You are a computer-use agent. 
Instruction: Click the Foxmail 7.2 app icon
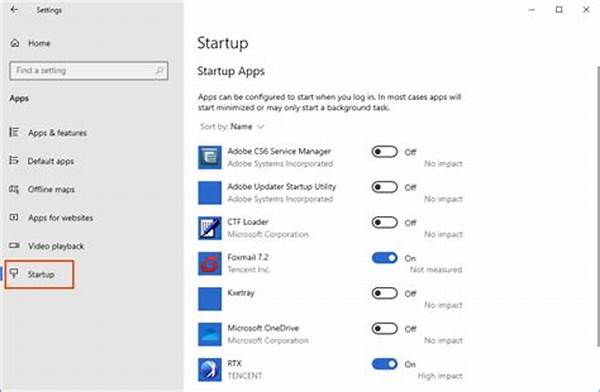(x=210, y=263)
